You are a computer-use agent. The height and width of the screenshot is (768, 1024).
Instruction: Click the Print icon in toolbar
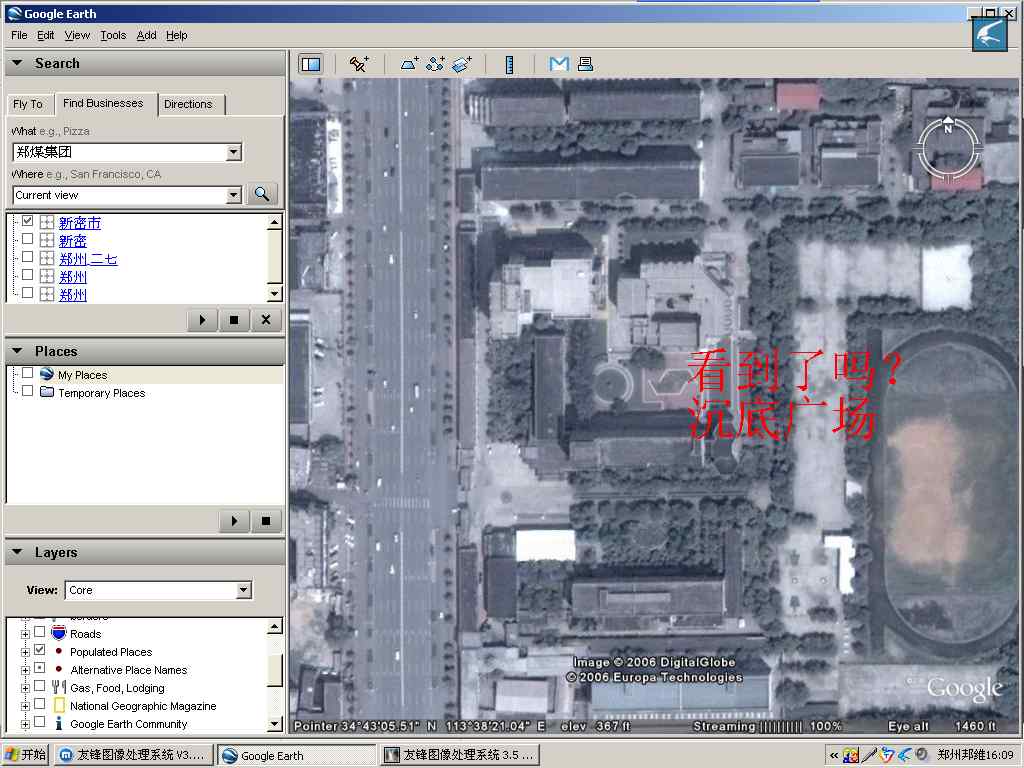click(585, 64)
